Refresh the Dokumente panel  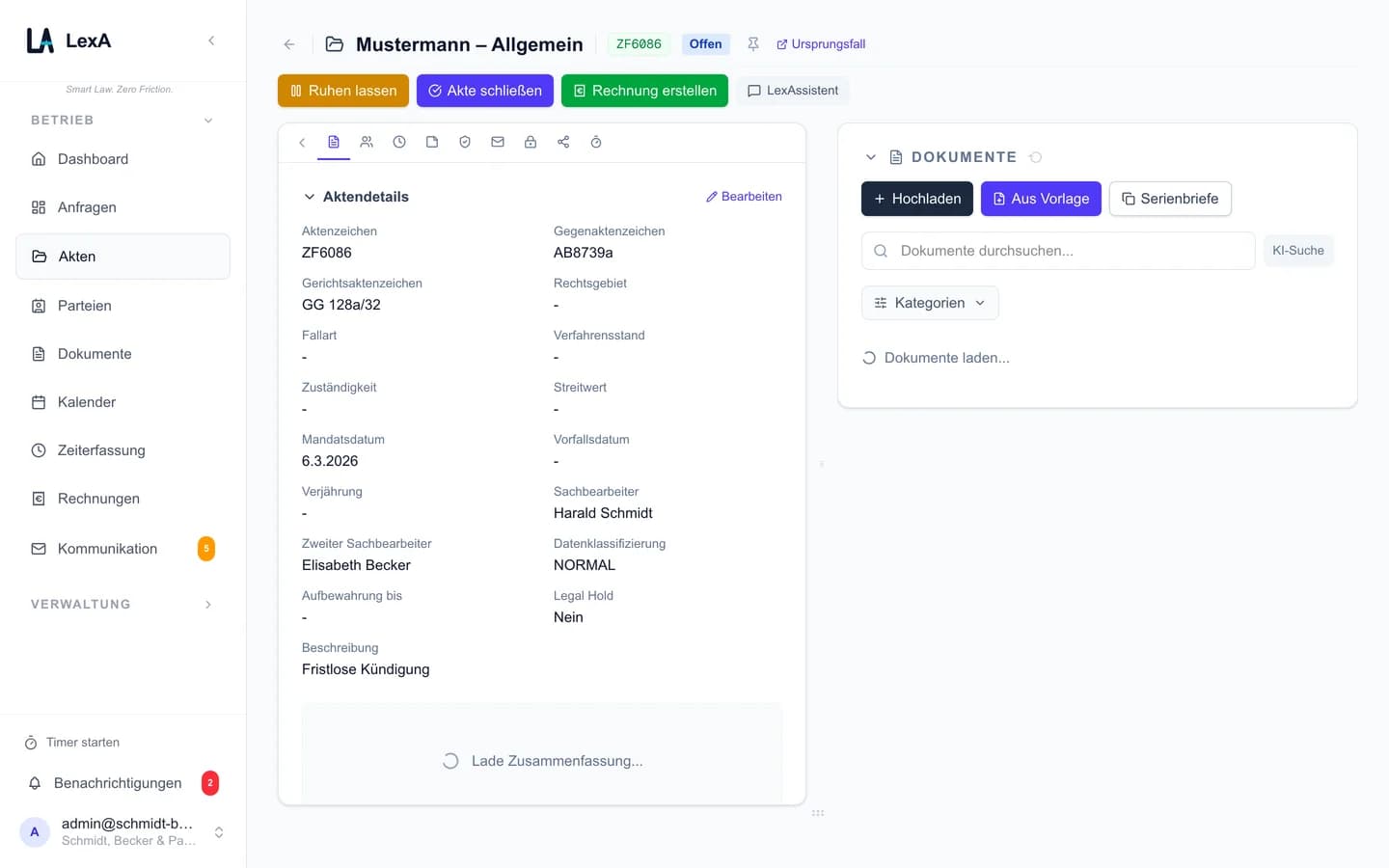click(x=1036, y=157)
